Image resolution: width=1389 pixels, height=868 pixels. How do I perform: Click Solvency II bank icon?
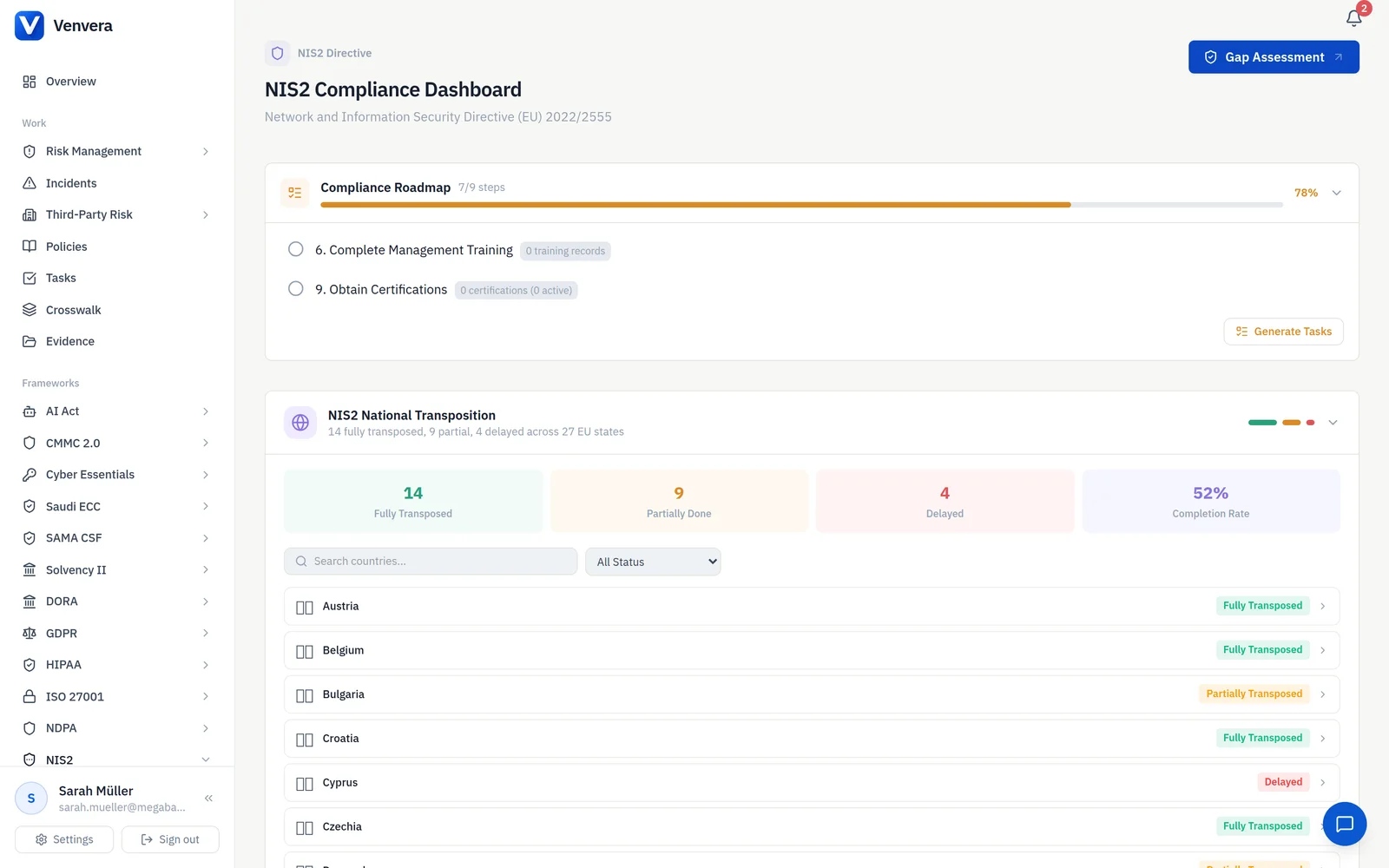(30, 570)
